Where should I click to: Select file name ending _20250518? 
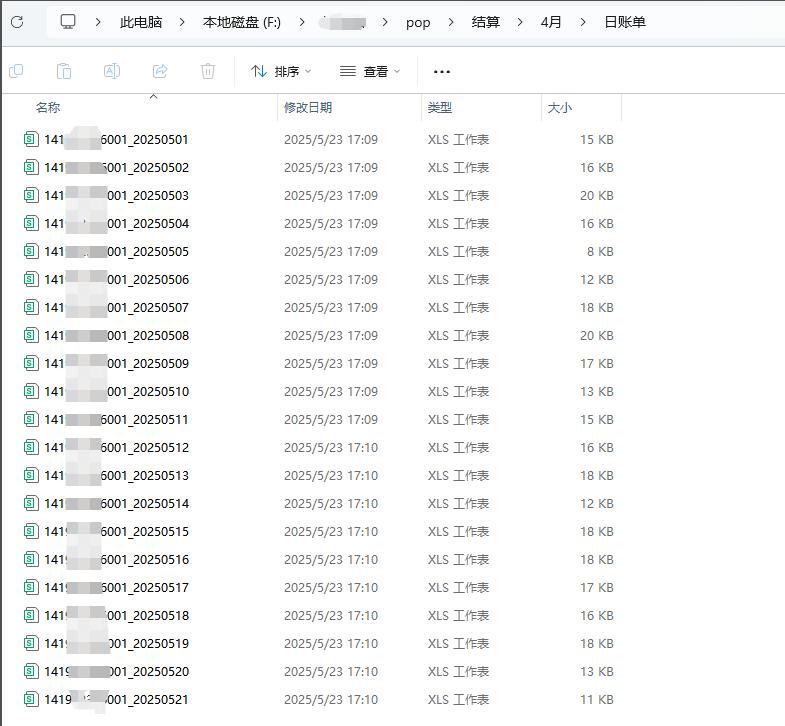pyautogui.click(x=116, y=615)
